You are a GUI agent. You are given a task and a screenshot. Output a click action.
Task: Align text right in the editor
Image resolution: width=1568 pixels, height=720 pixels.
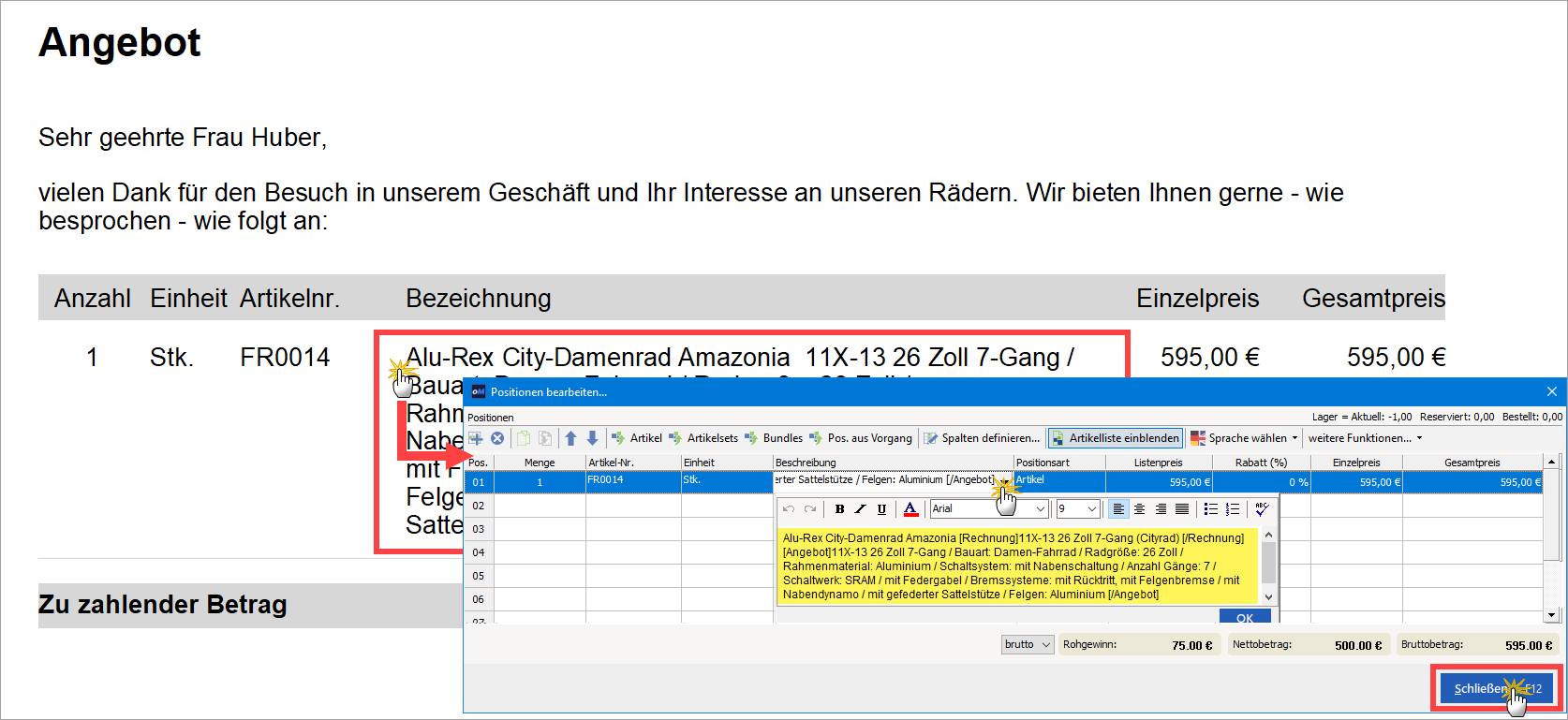coord(1161,509)
